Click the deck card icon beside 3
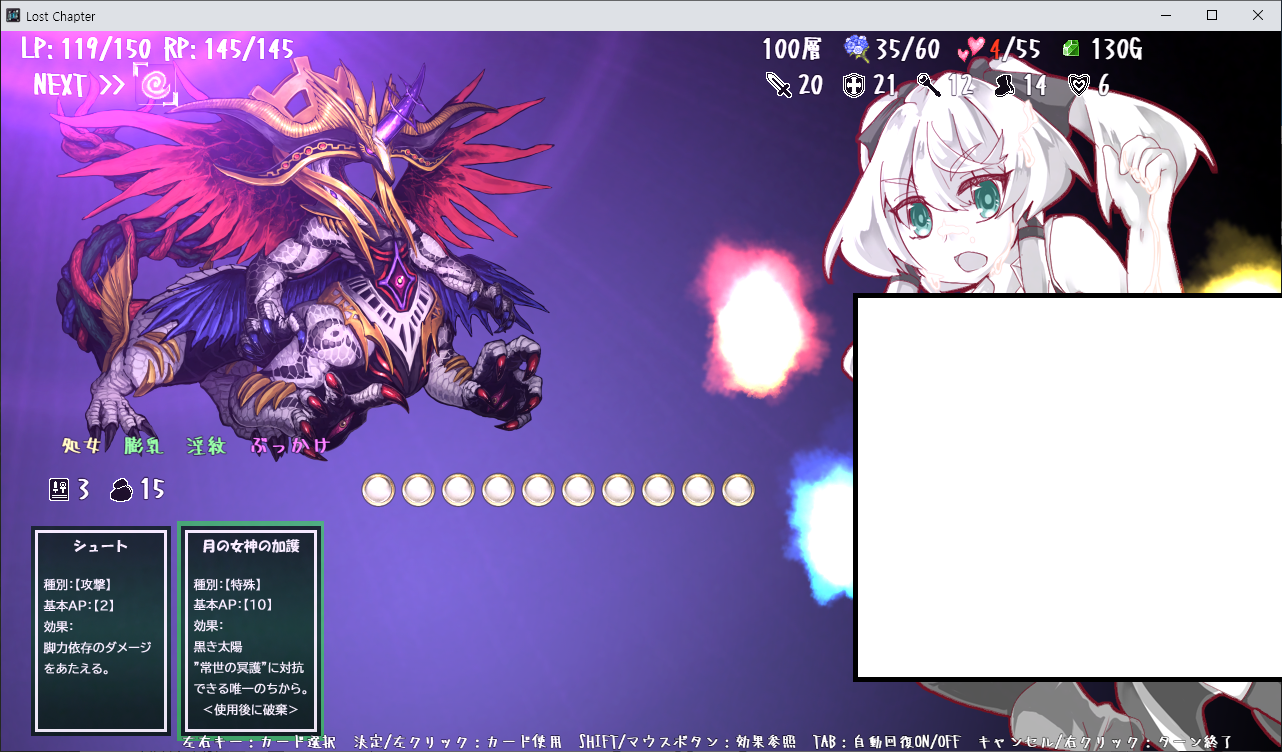The width and height of the screenshot is (1282, 752). coord(59,489)
